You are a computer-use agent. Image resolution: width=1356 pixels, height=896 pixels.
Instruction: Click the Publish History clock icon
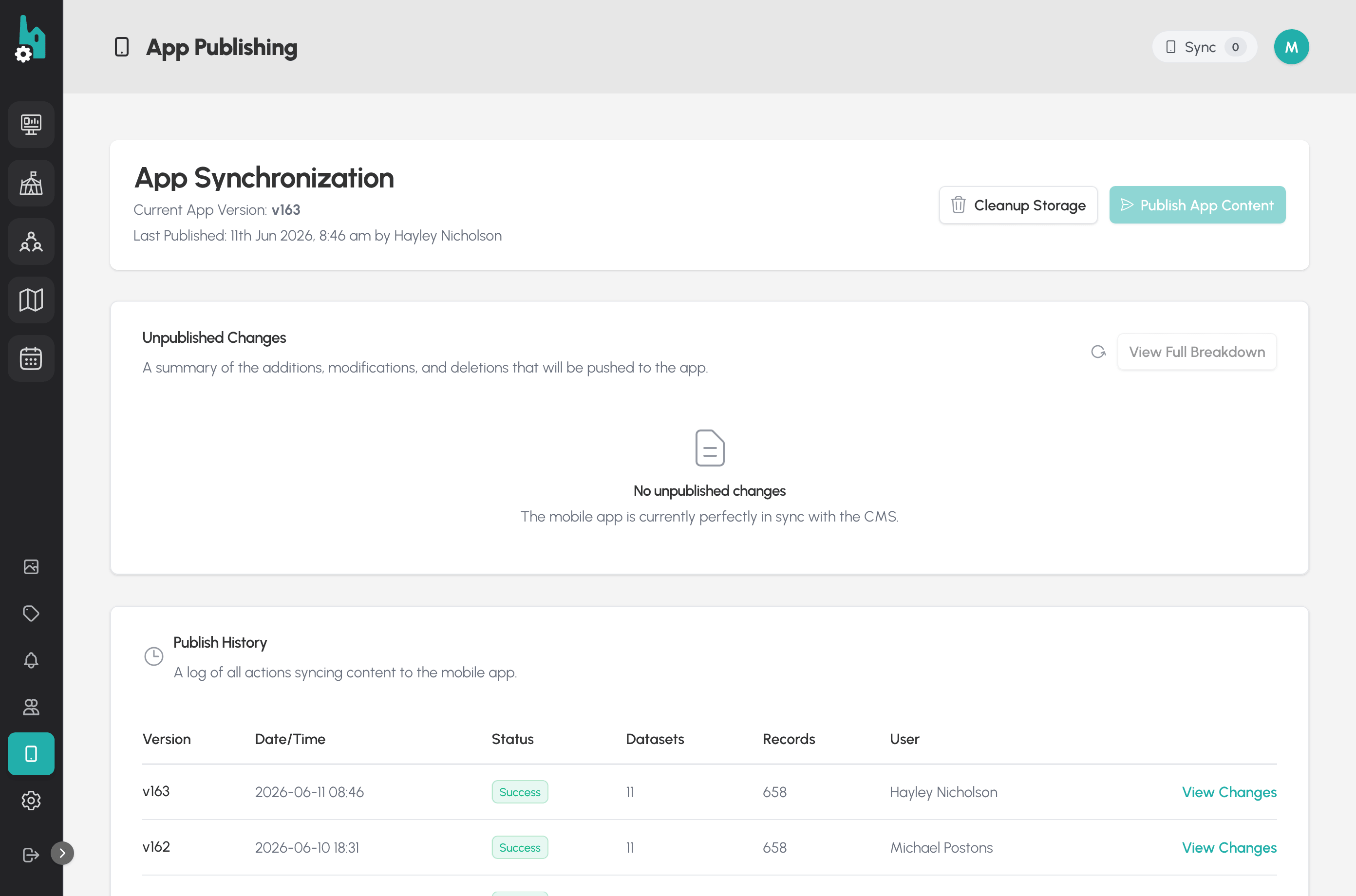coord(154,656)
